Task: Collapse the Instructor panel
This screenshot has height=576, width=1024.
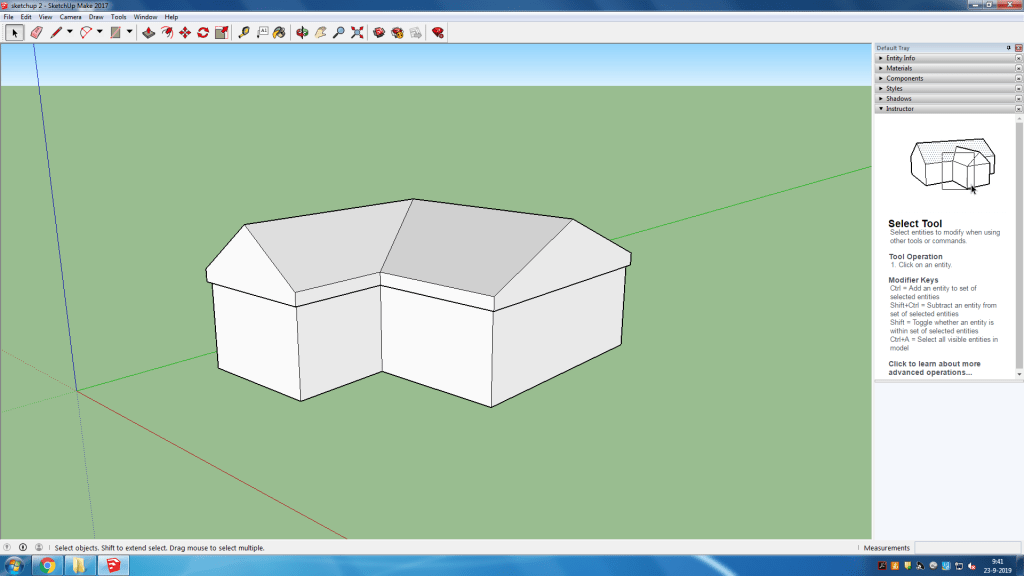Action: [x=899, y=108]
